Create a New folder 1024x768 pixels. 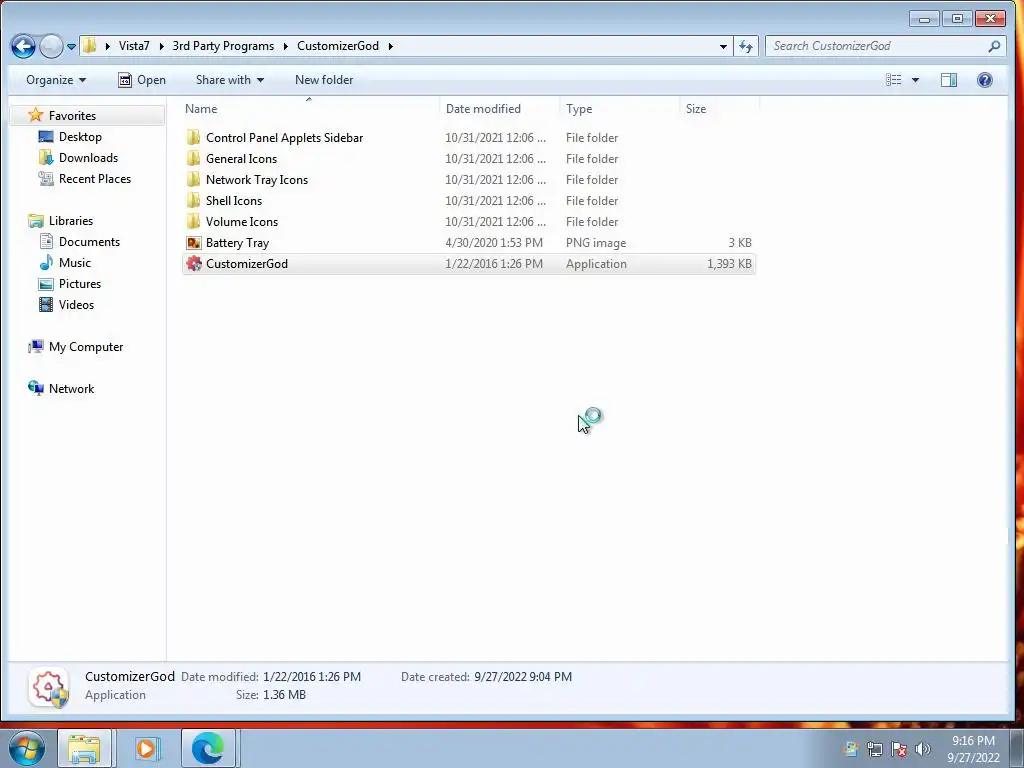[324, 80]
